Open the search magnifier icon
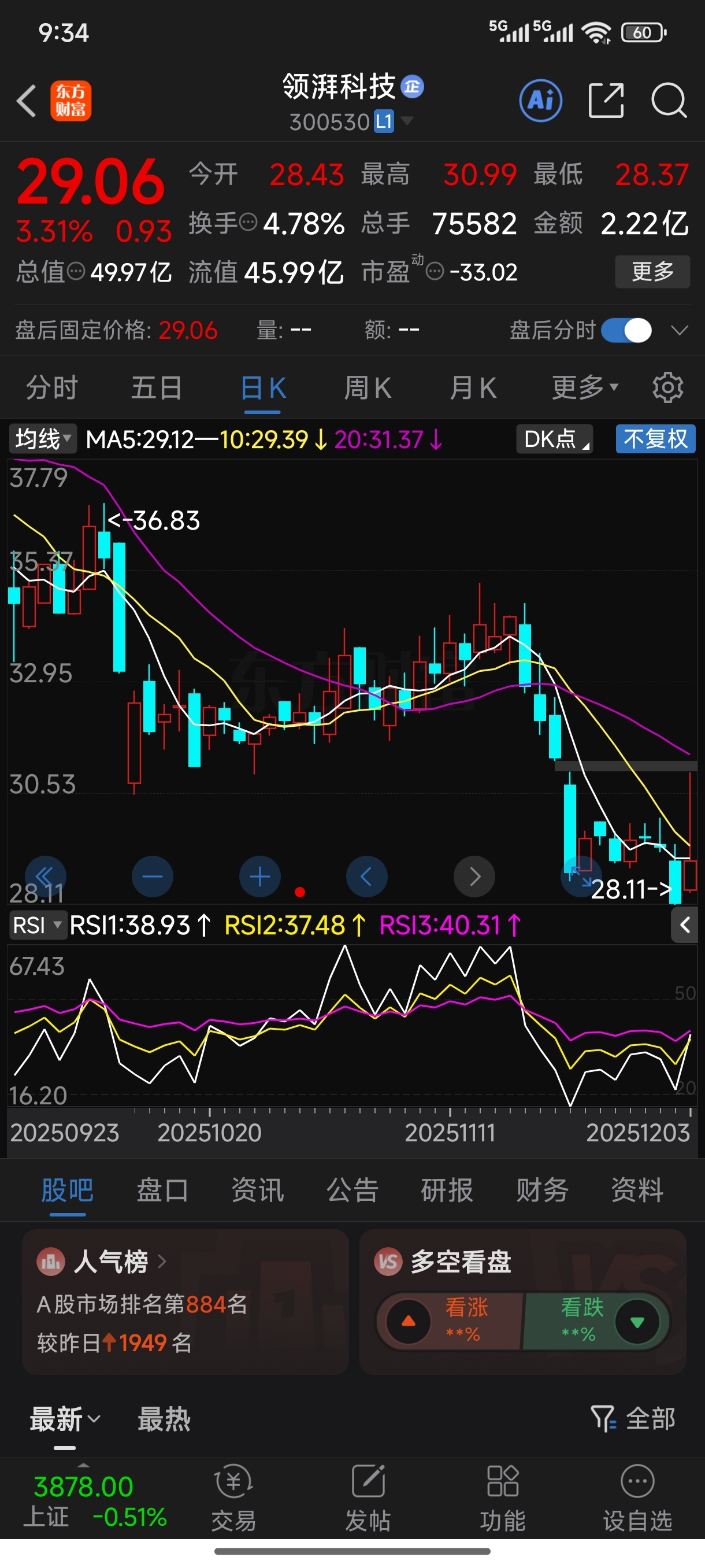 pyautogui.click(x=669, y=101)
